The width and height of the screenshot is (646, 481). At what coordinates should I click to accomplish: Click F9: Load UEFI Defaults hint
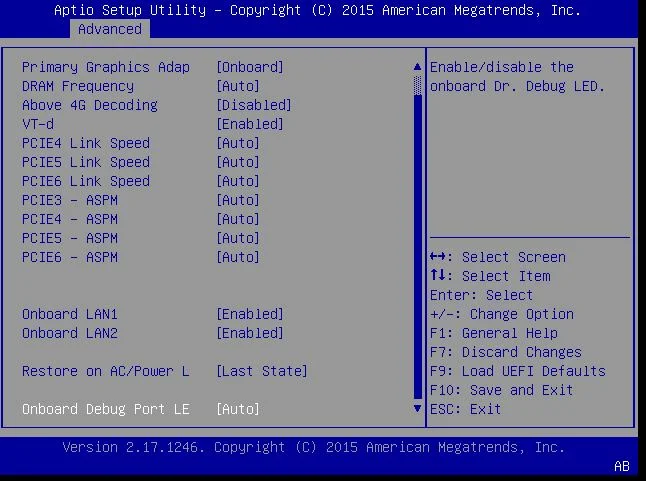pyautogui.click(x=518, y=371)
